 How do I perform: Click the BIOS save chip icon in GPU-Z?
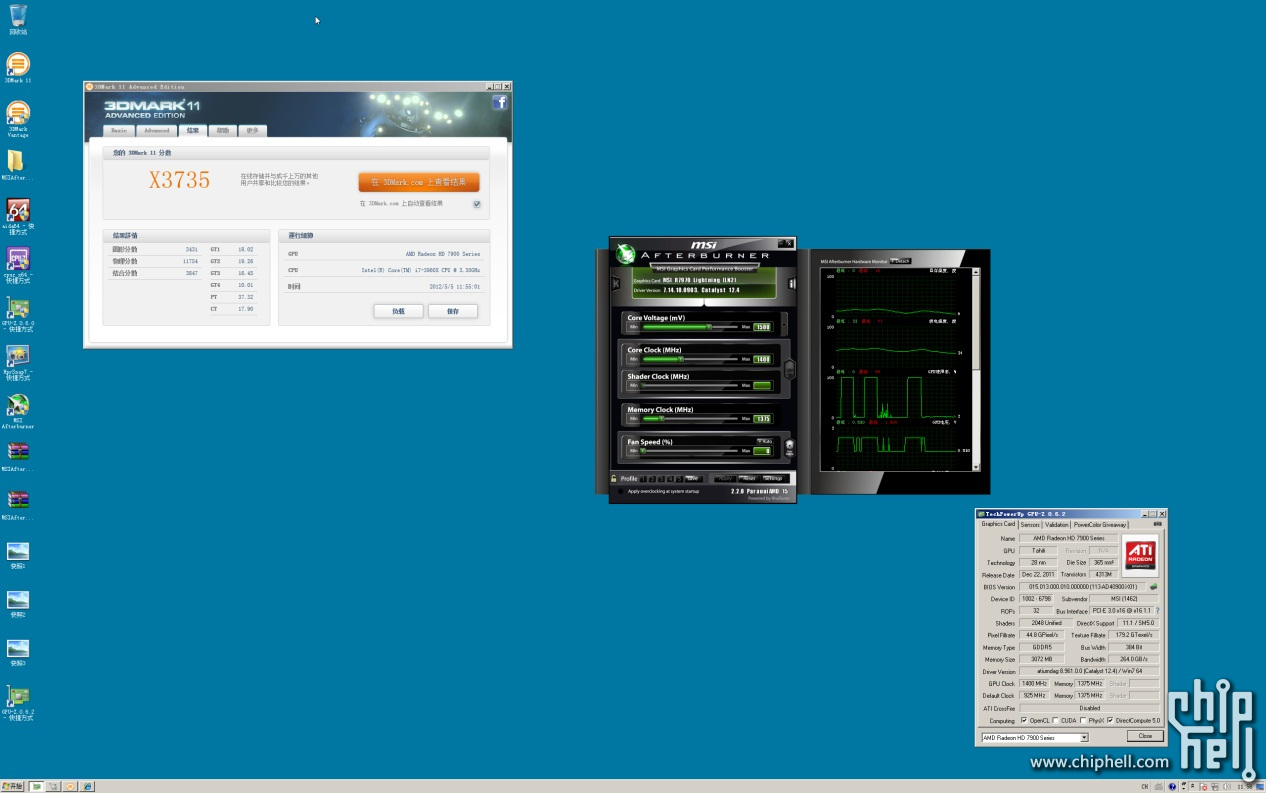1153,587
